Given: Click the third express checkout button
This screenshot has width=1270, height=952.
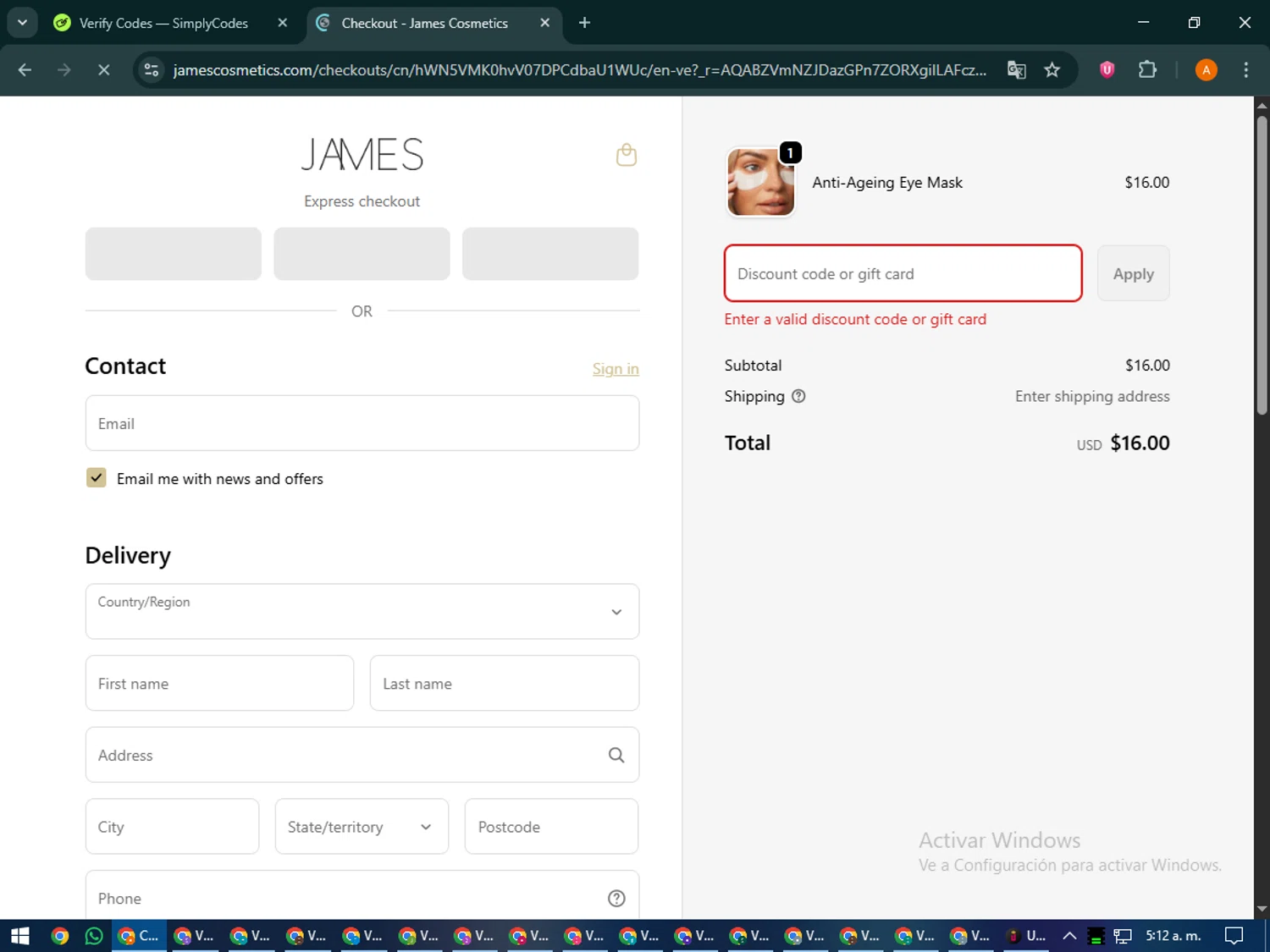Looking at the screenshot, I should coord(550,254).
